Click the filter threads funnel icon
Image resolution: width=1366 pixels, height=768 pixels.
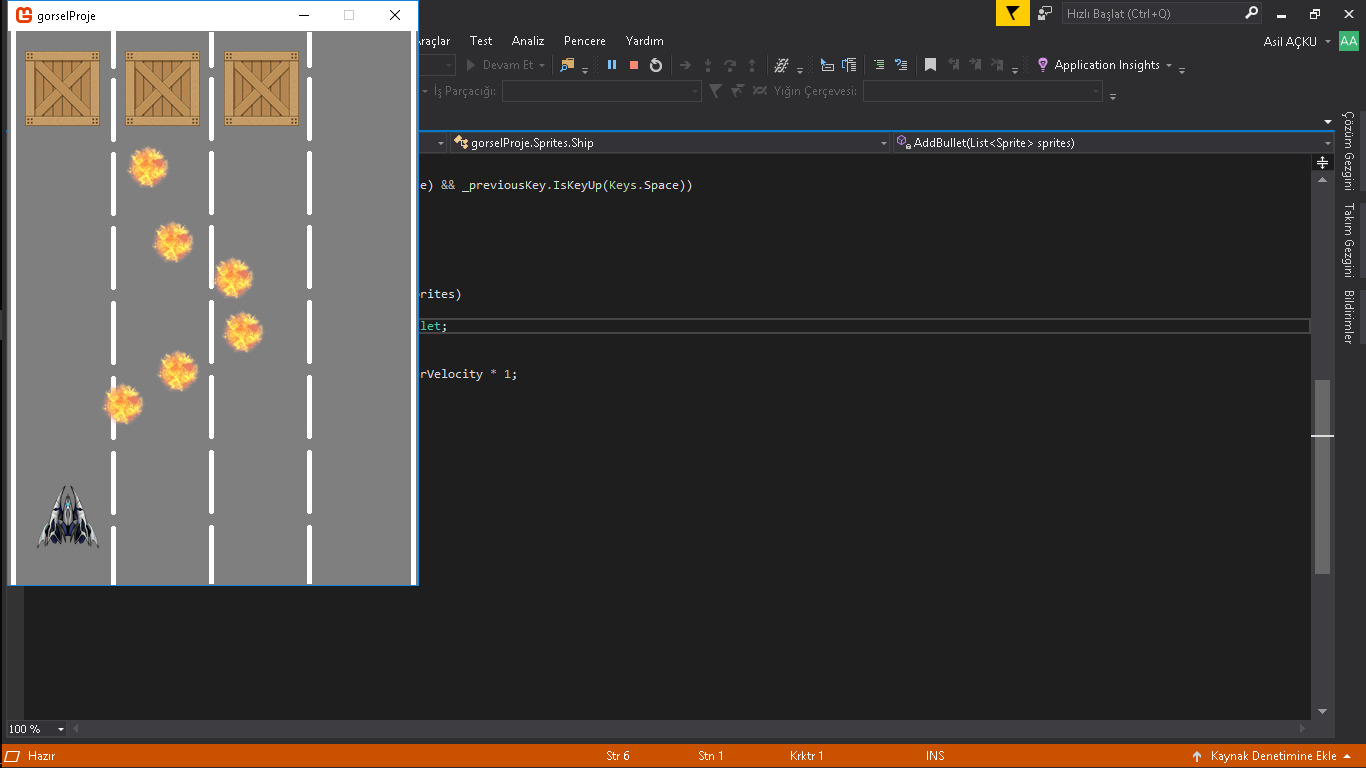(715, 91)
